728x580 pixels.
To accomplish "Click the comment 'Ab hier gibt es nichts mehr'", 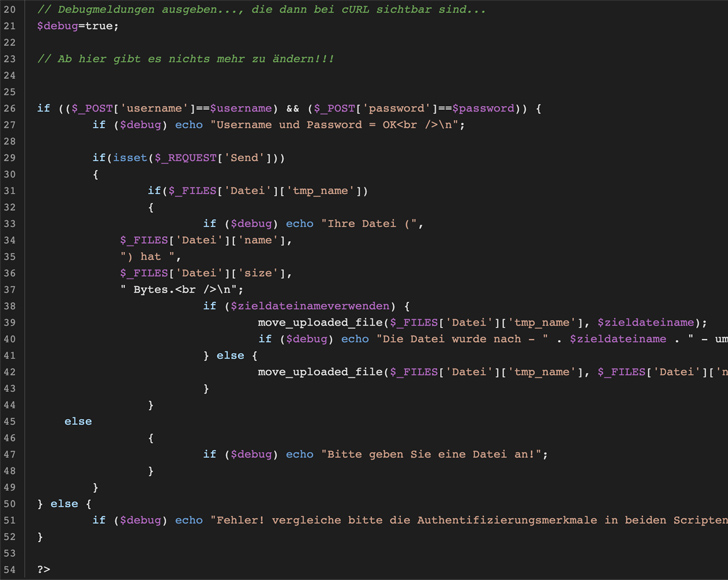I will (x=185, y=59).
